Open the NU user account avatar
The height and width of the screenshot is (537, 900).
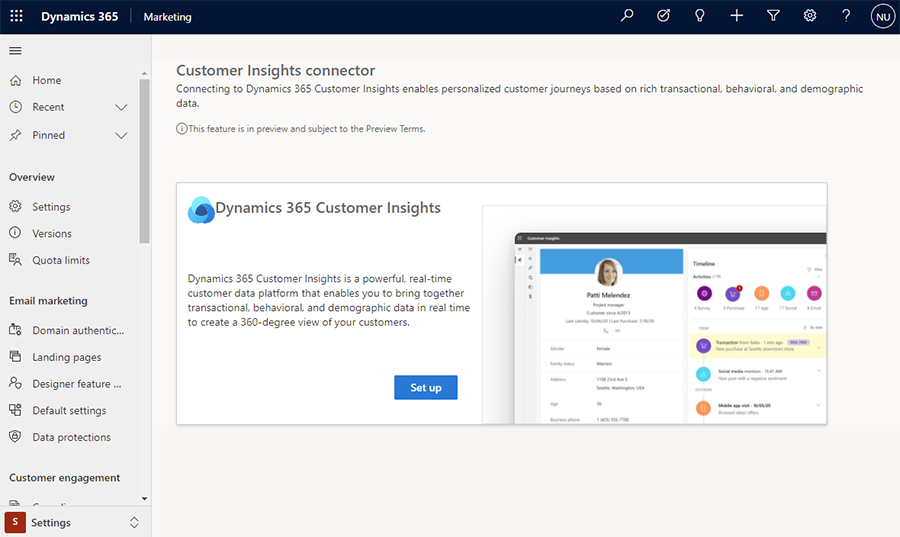pyautogui.click(x=882, y=16)
